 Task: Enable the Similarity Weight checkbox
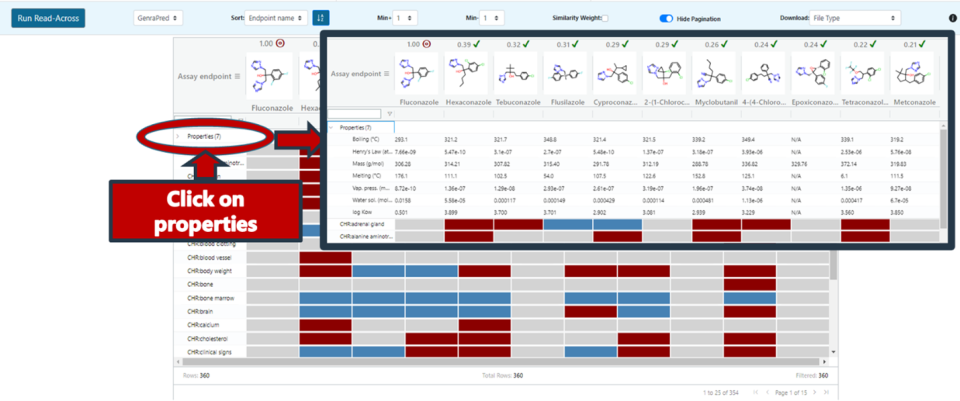[x=605, y=18]
